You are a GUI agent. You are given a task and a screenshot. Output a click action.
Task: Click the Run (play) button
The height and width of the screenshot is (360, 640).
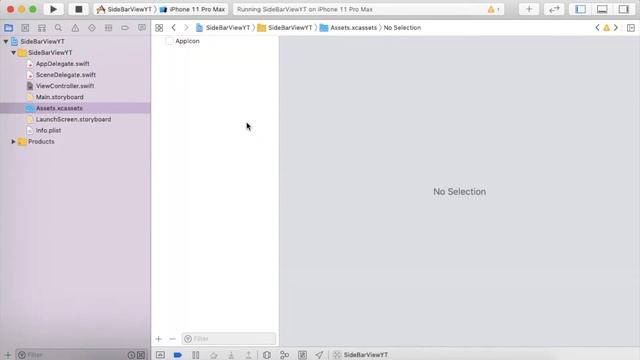[x=53, y=9]
